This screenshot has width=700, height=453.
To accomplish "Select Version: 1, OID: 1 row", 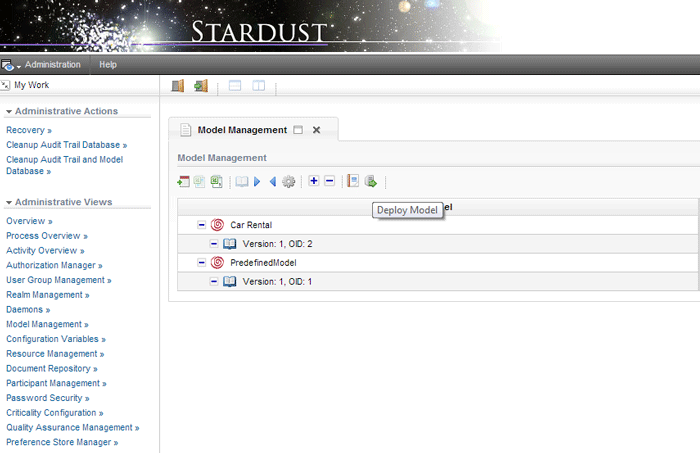I will [x=438, y=282].
